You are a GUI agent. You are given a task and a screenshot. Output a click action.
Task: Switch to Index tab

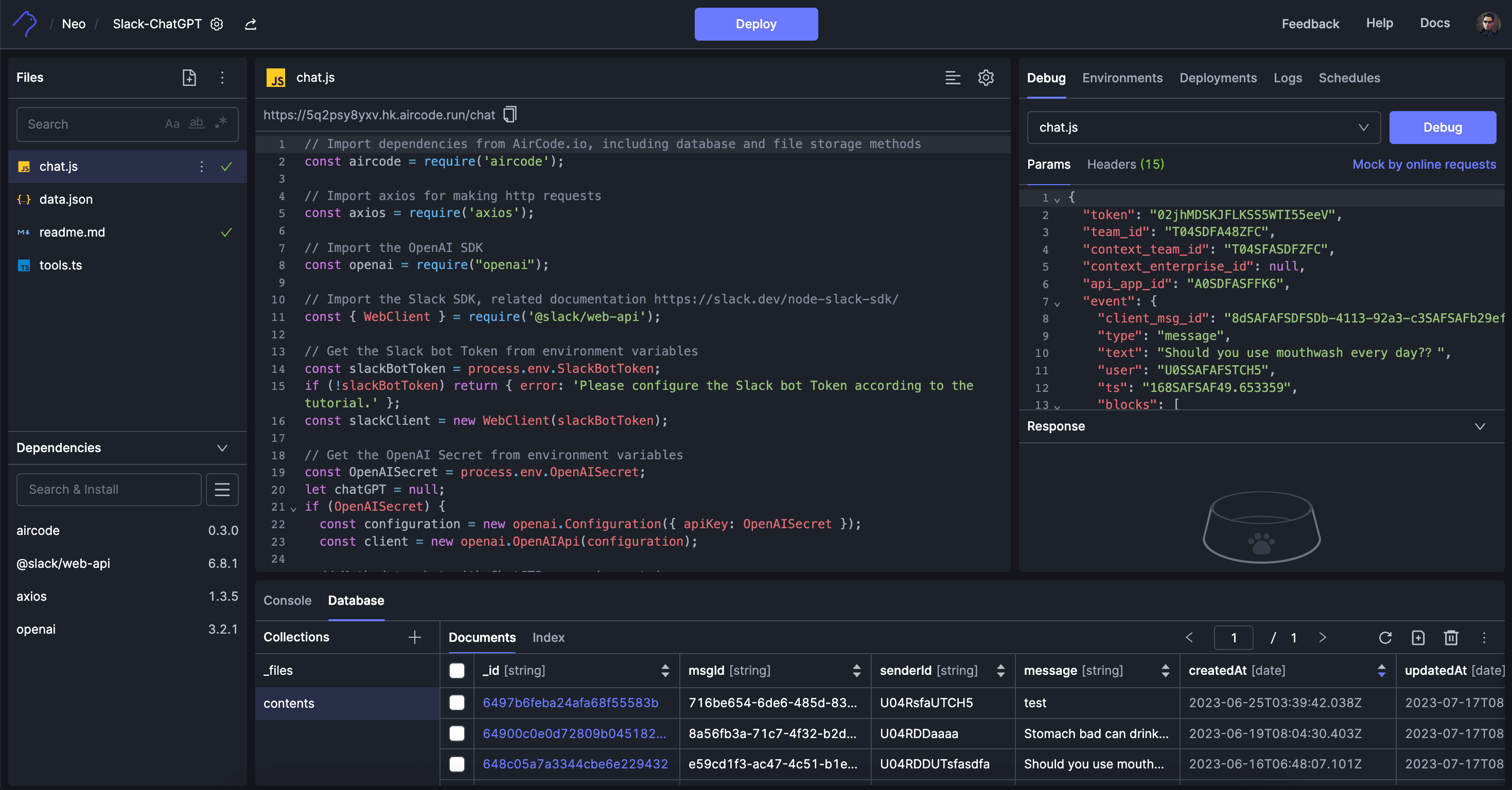point(548,638)
